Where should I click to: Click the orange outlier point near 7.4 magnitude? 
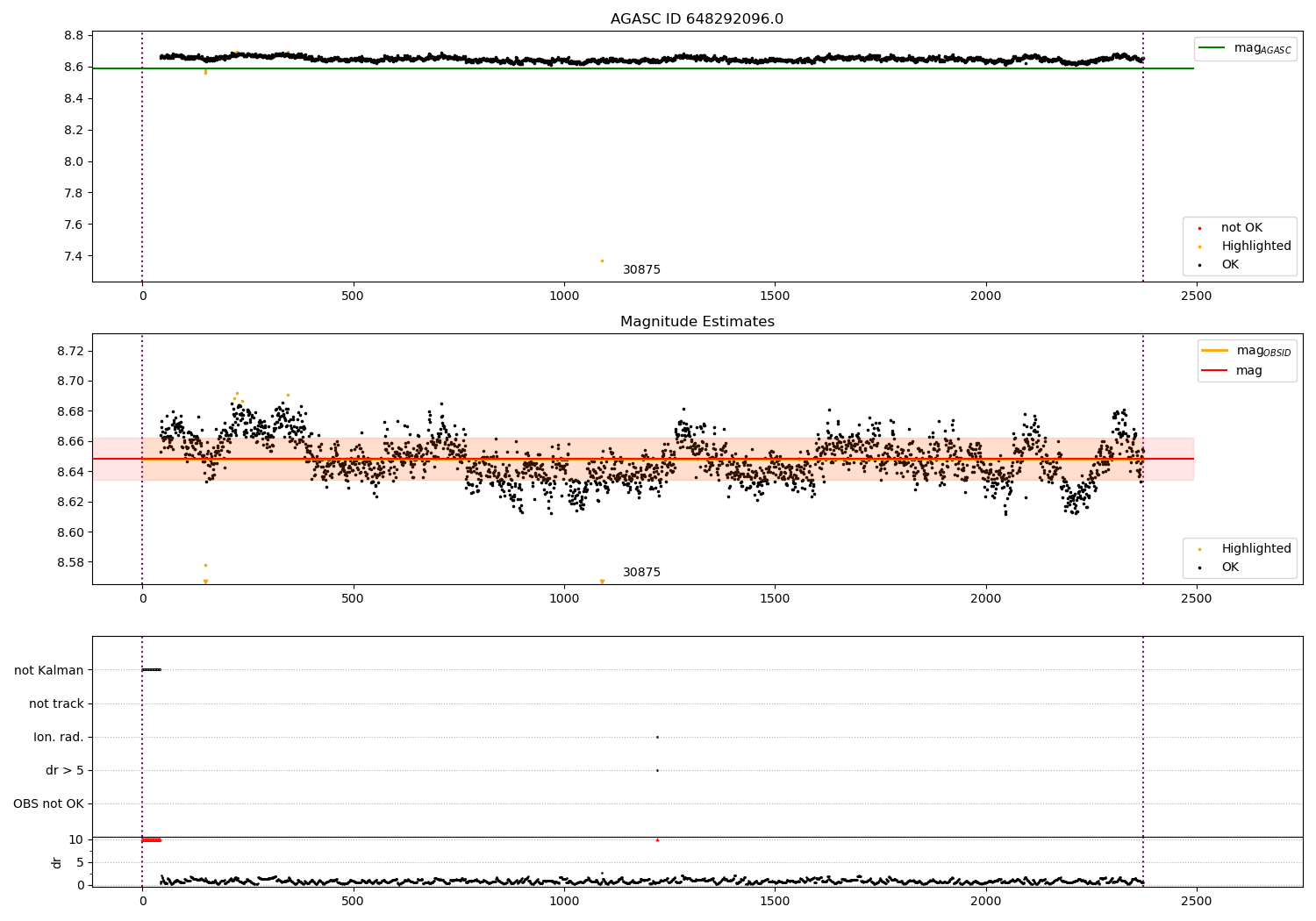pos(602,261)
